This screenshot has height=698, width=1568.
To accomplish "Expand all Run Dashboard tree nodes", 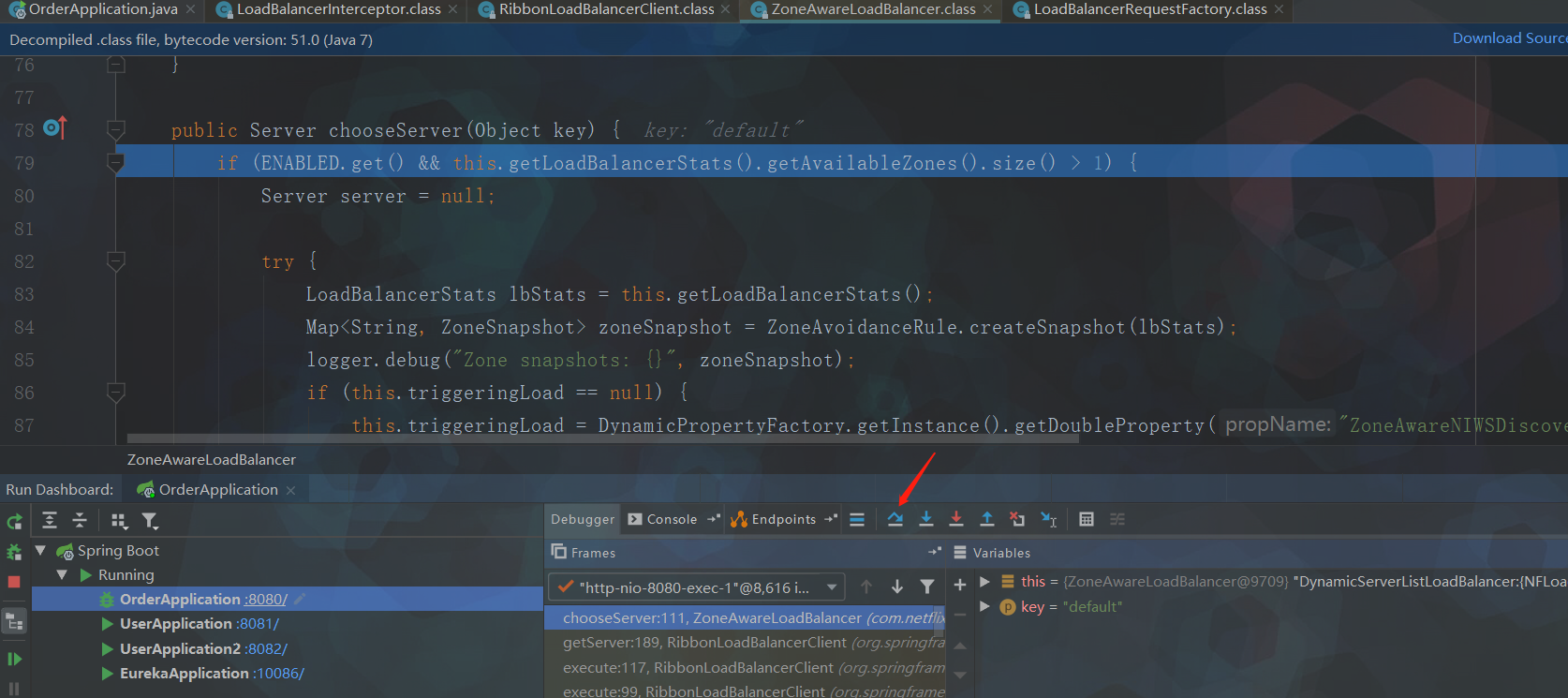I will (50, 521).
